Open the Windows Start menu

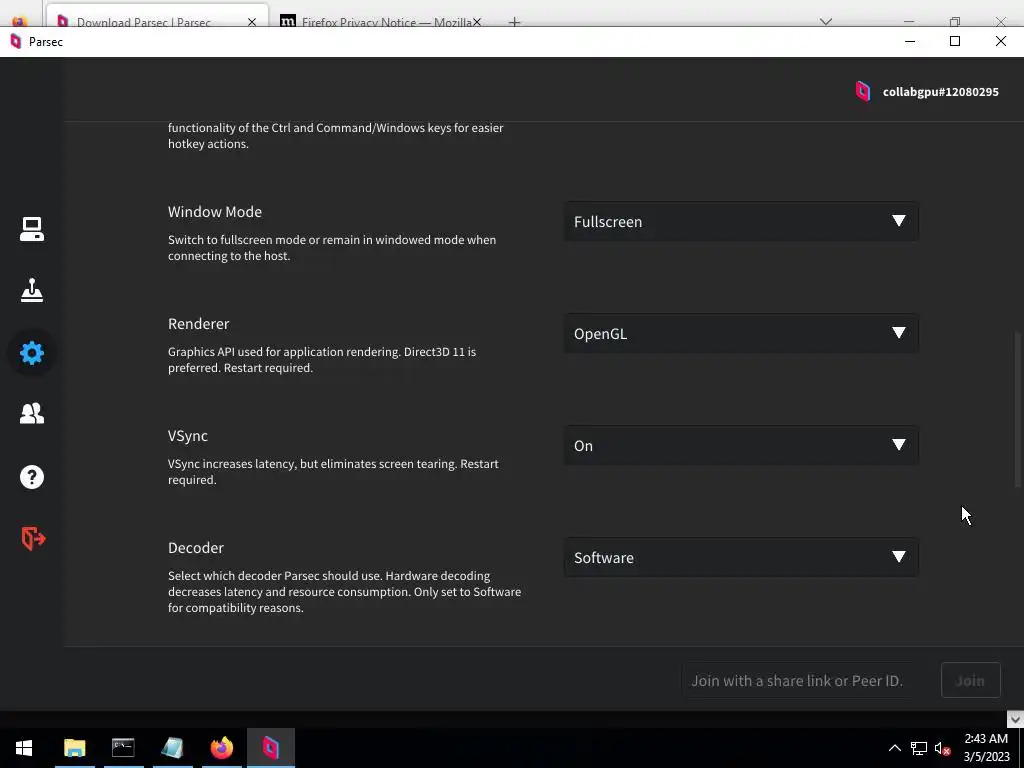(x=24, y=748)
